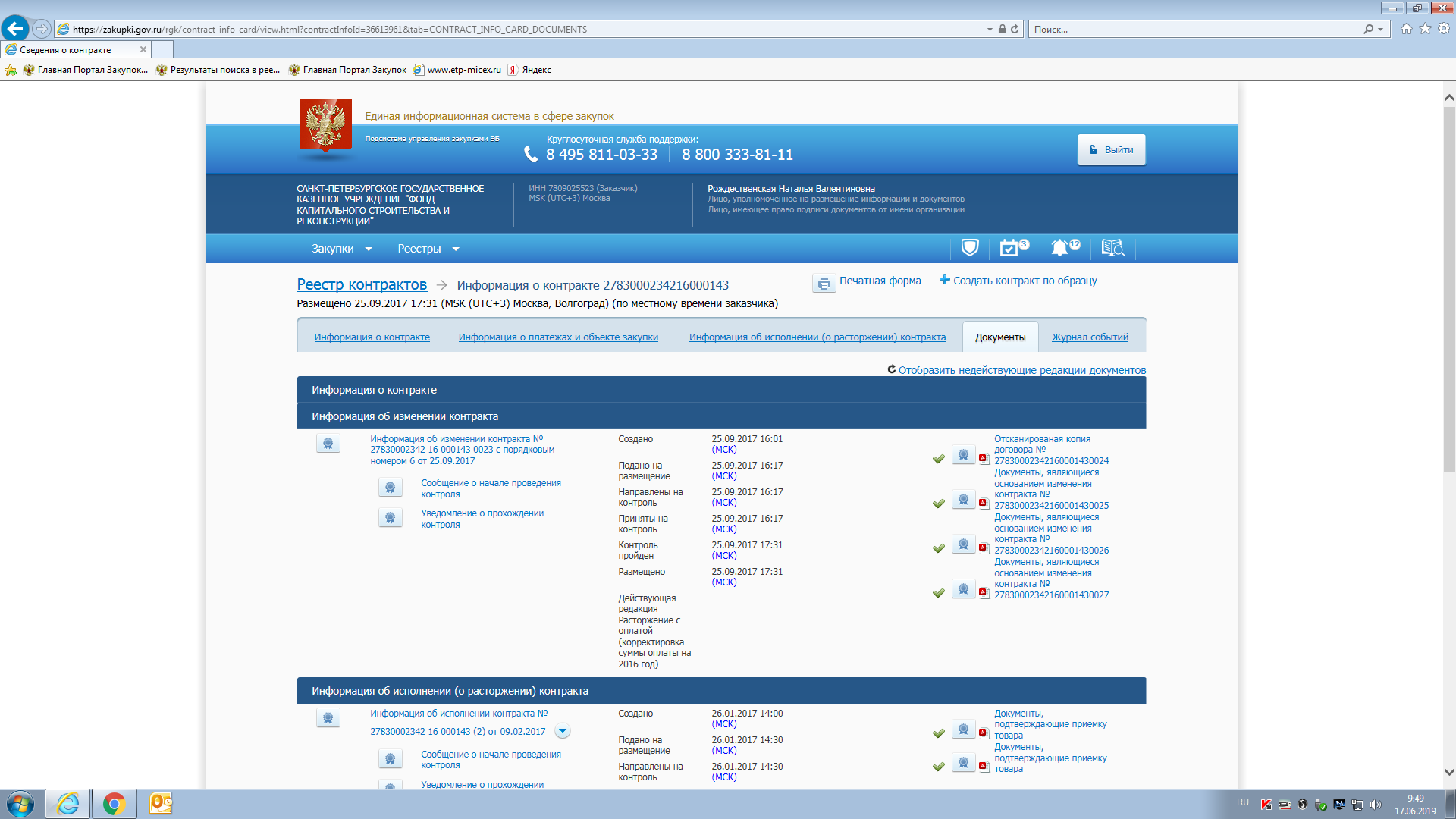Open the Информация о платежах и объекте закупки tab
Image resolution: width=1456 pixels, height=819 pixels.
tap(558, 337)
